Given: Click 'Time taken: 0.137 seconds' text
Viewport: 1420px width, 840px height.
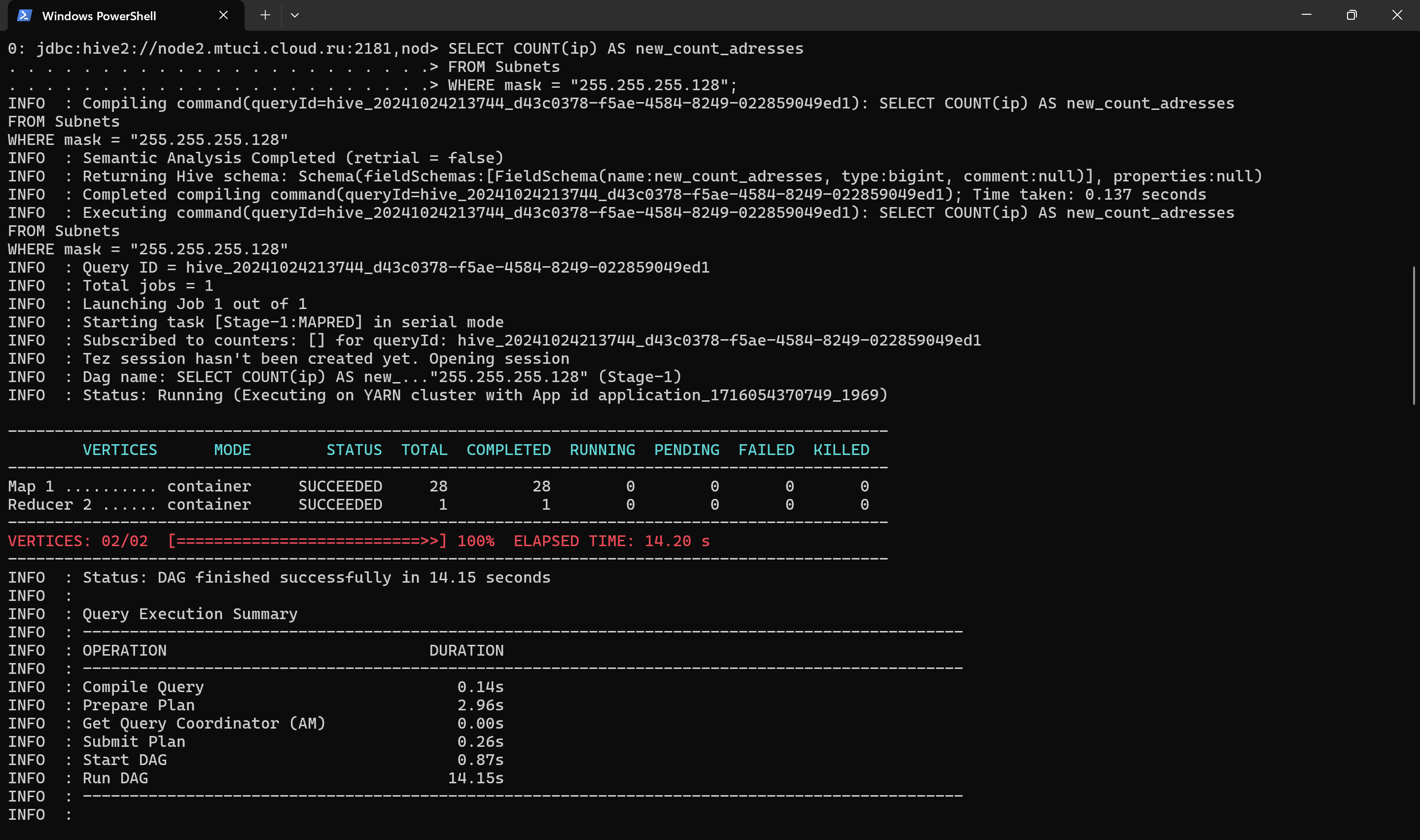Looking at the screenshot, I should point(1090,195).
